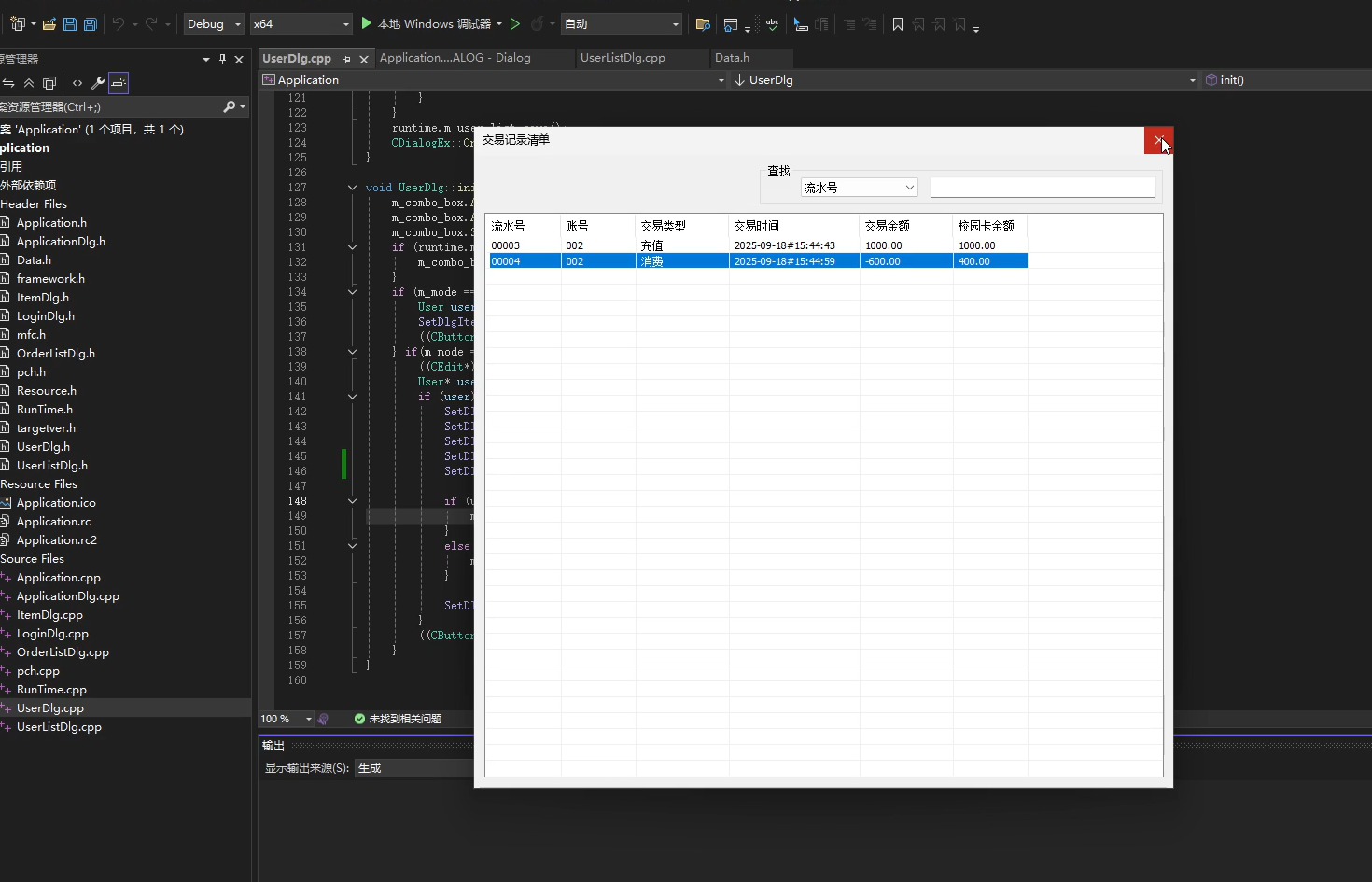Open OrderListDlg.cpp in Source Files

(x=63, y=651)
